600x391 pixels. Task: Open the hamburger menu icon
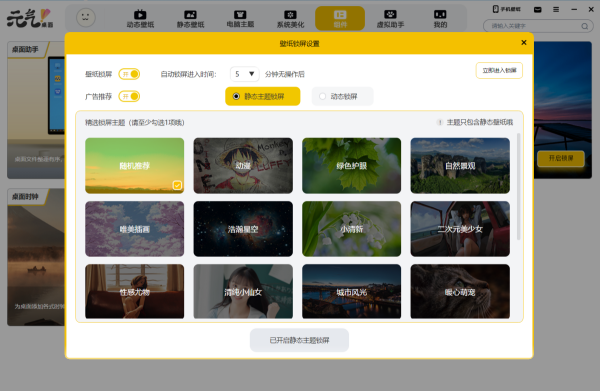click(556, 10)
